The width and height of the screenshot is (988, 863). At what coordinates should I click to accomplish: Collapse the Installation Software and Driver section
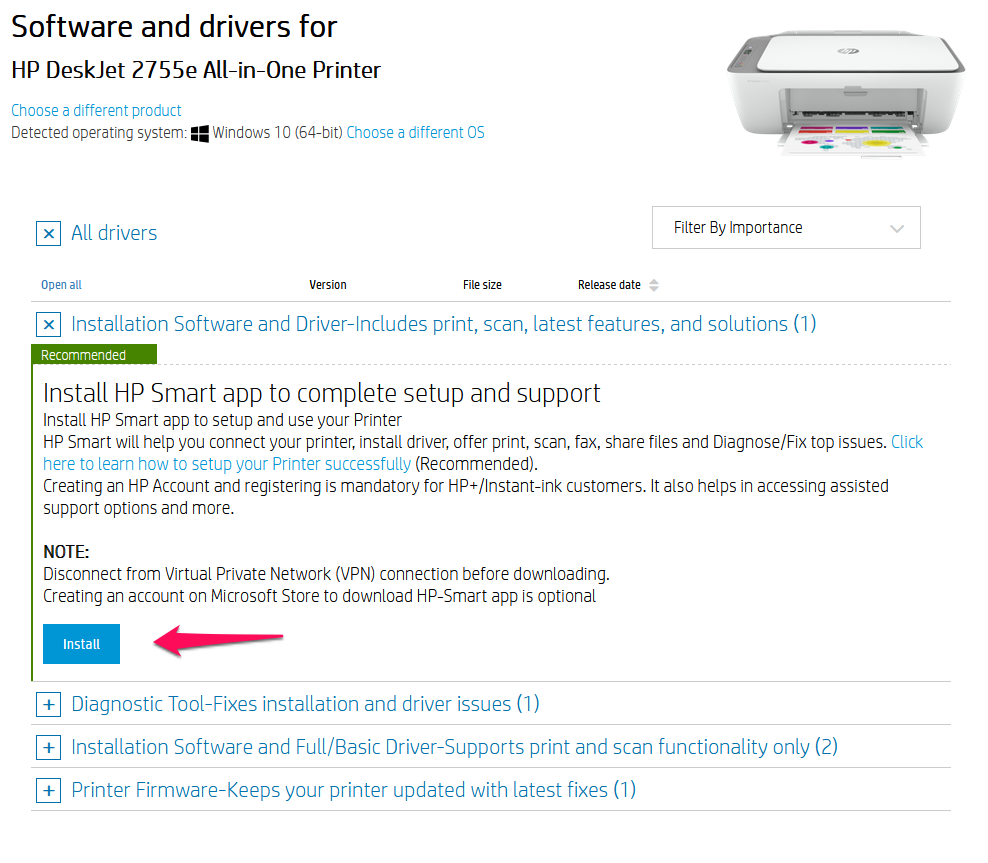[x=49, y=324]
